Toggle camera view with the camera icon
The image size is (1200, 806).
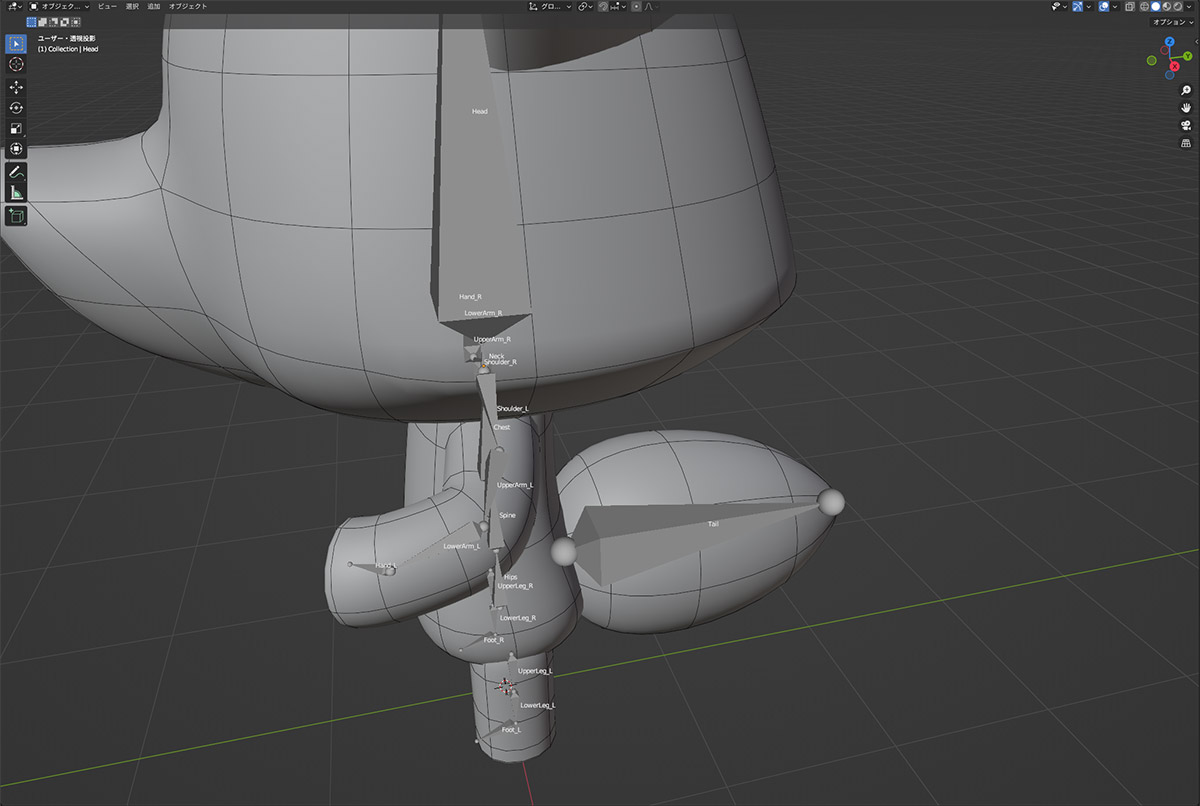pos(1186,125)
